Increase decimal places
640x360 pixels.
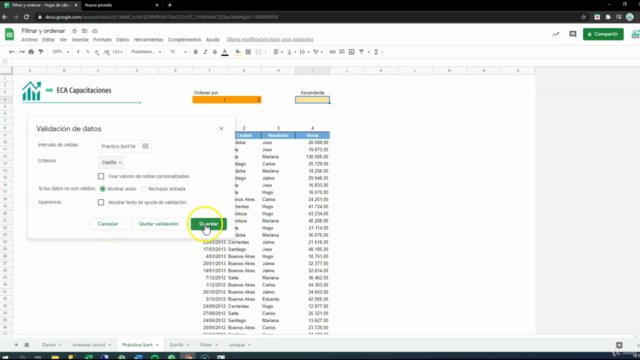pos(107,52)
